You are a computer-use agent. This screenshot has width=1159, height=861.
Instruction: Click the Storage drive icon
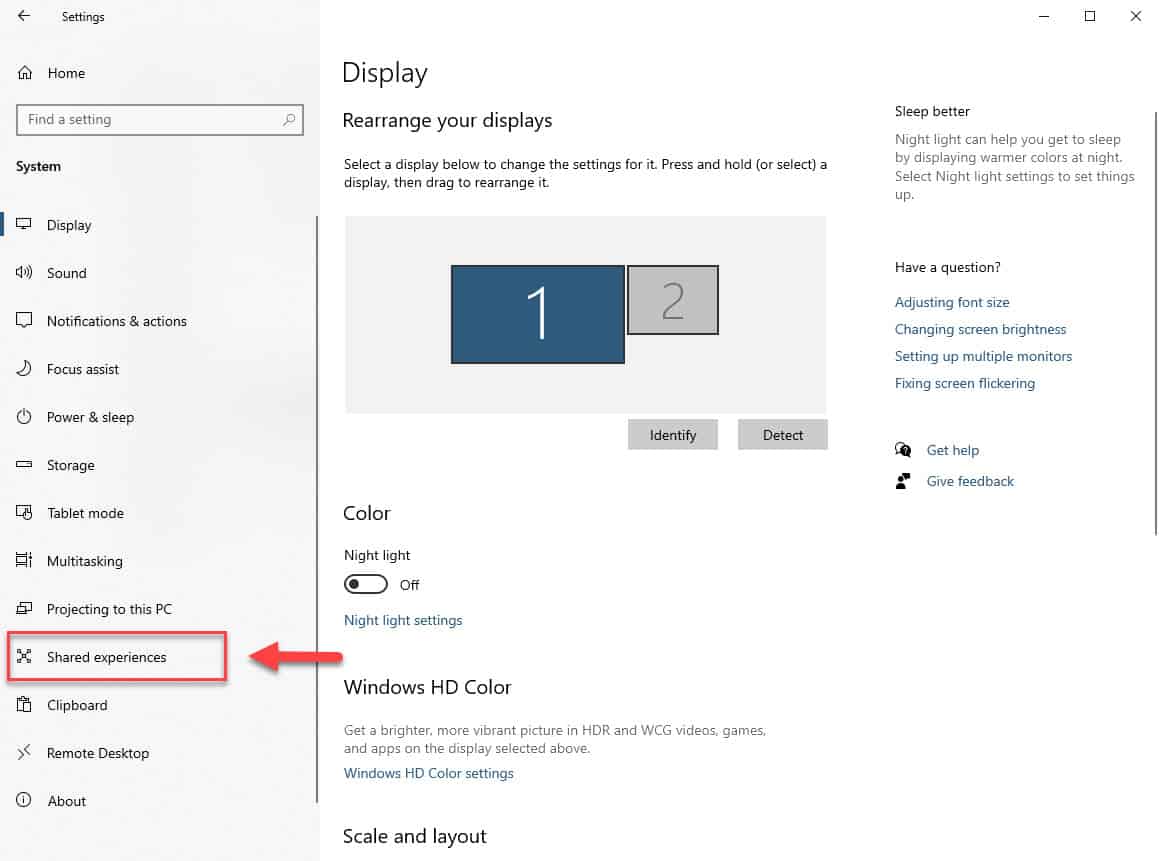[x=24, y=464]
